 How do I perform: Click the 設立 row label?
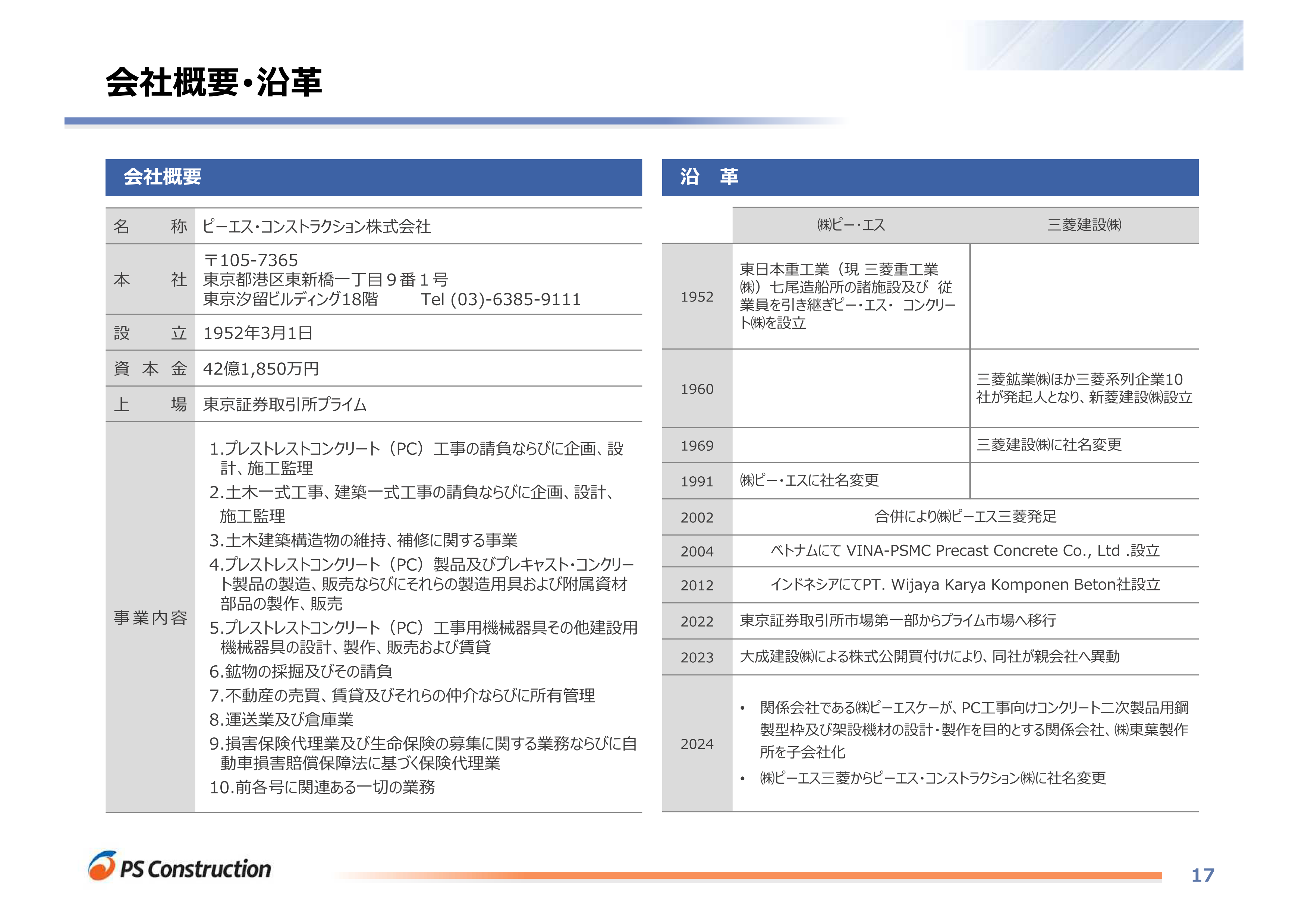pos(150,333)
